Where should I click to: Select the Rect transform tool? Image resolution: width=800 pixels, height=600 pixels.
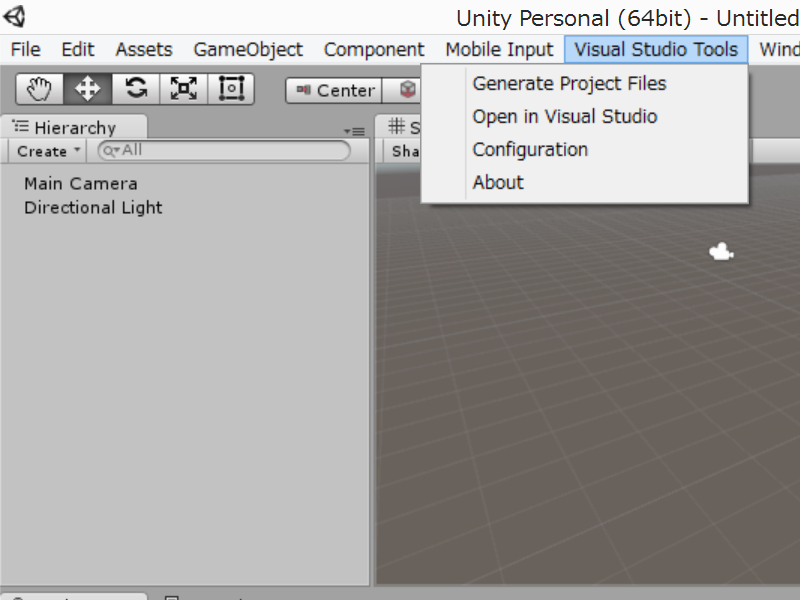coord(231,89)
